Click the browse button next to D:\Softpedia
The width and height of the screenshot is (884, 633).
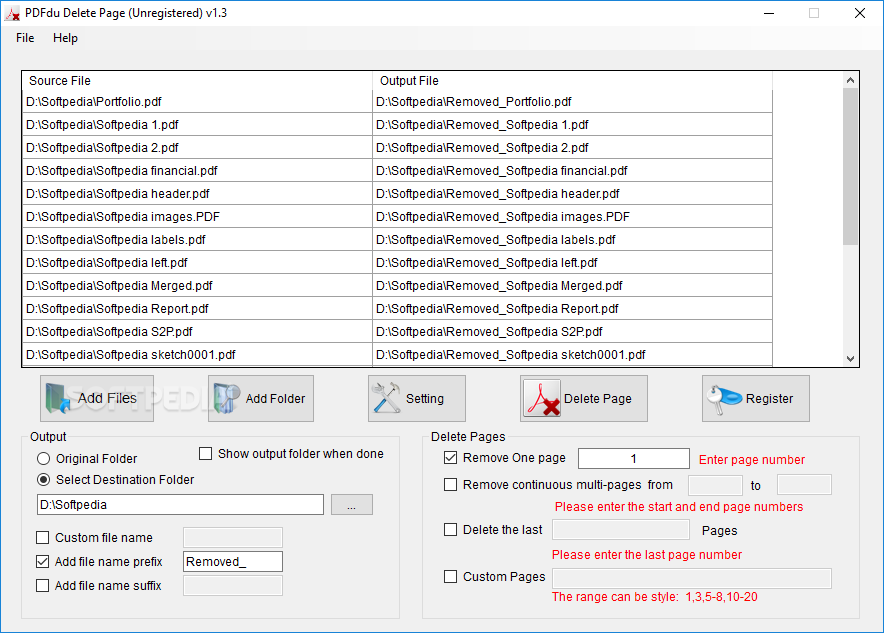[352, 504]
